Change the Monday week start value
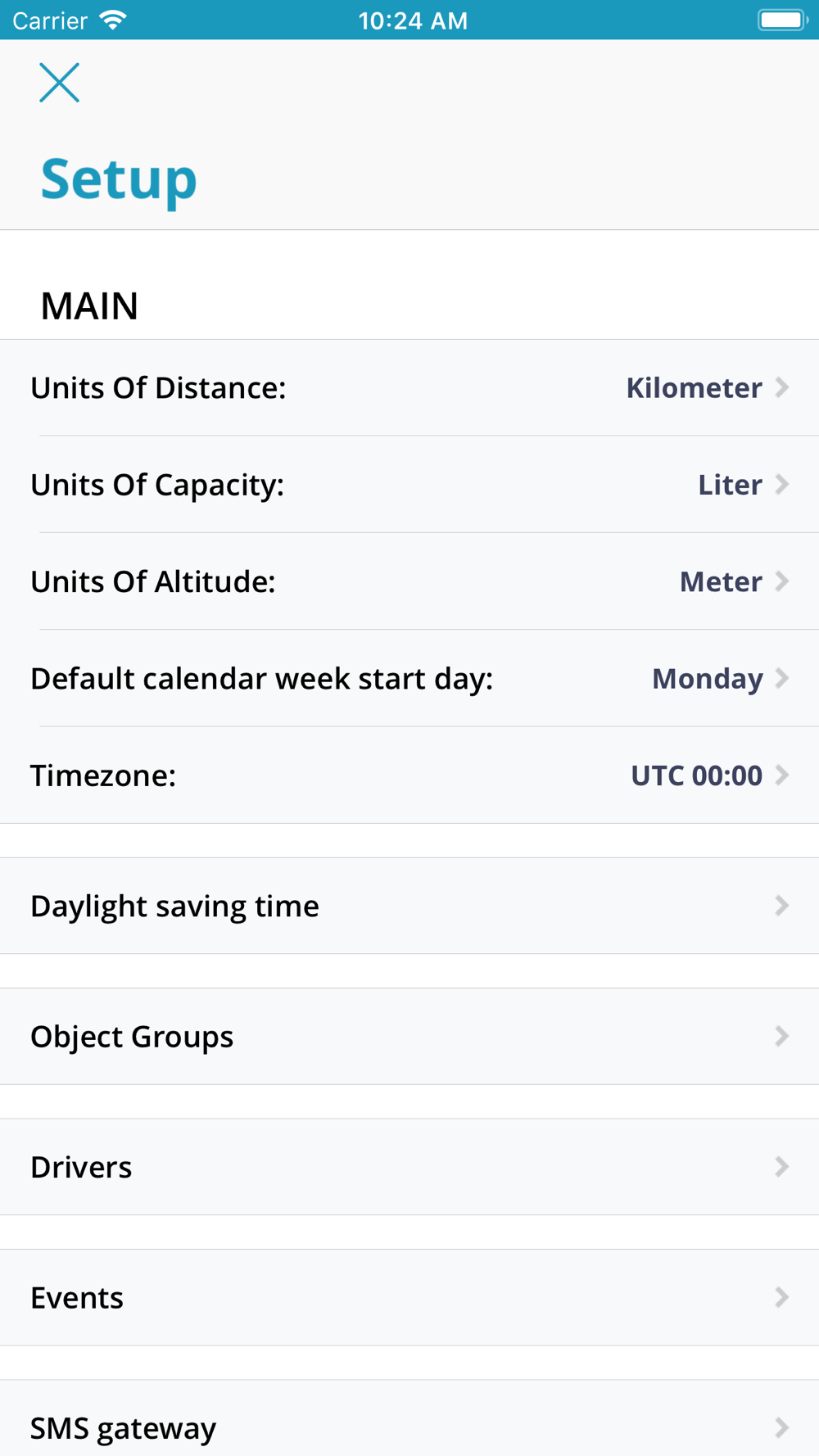This screenshot has height=1456, width=819. (707, 679)
